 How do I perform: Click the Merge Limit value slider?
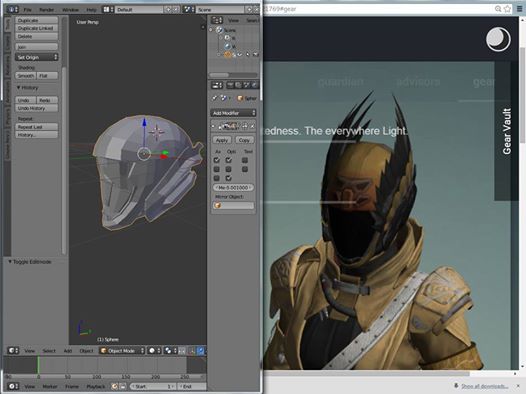point(233,187)
